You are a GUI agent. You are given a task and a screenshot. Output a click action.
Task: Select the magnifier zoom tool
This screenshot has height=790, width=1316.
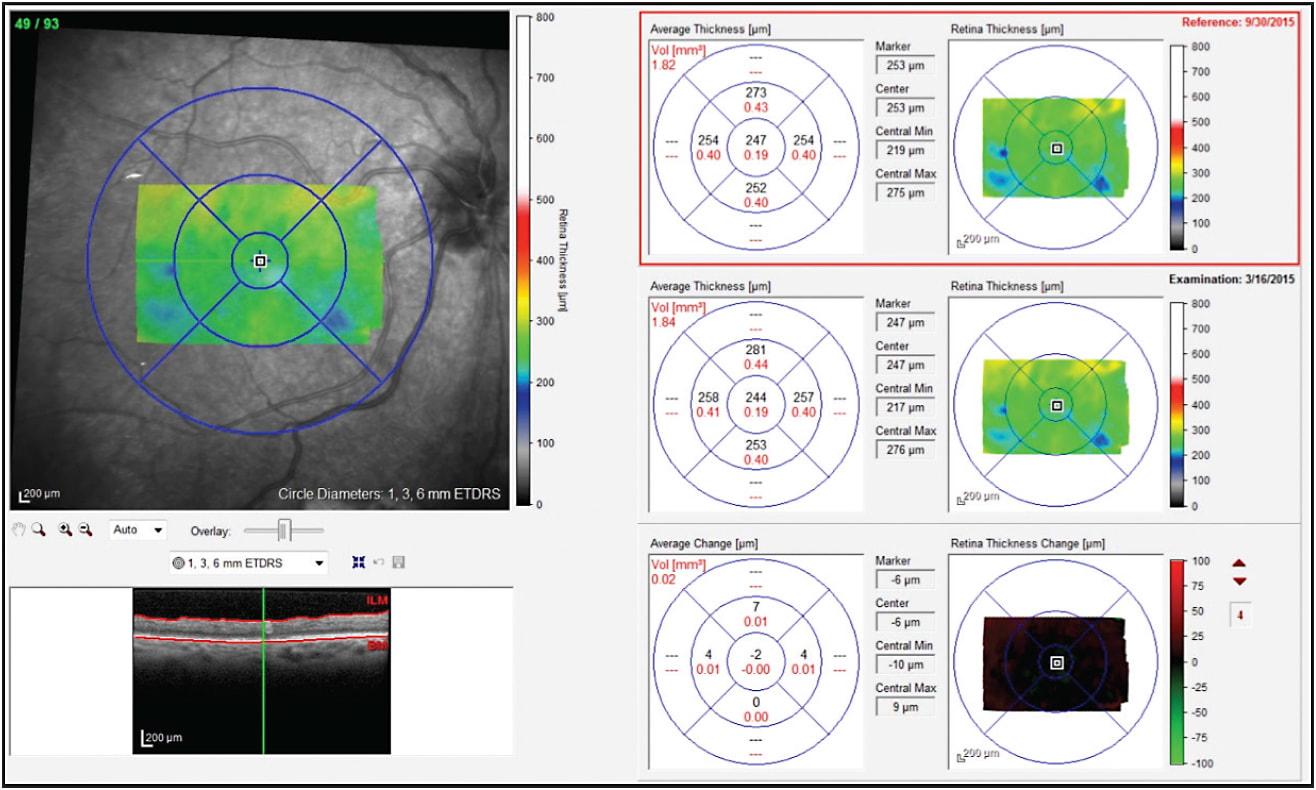coord(40,530)
